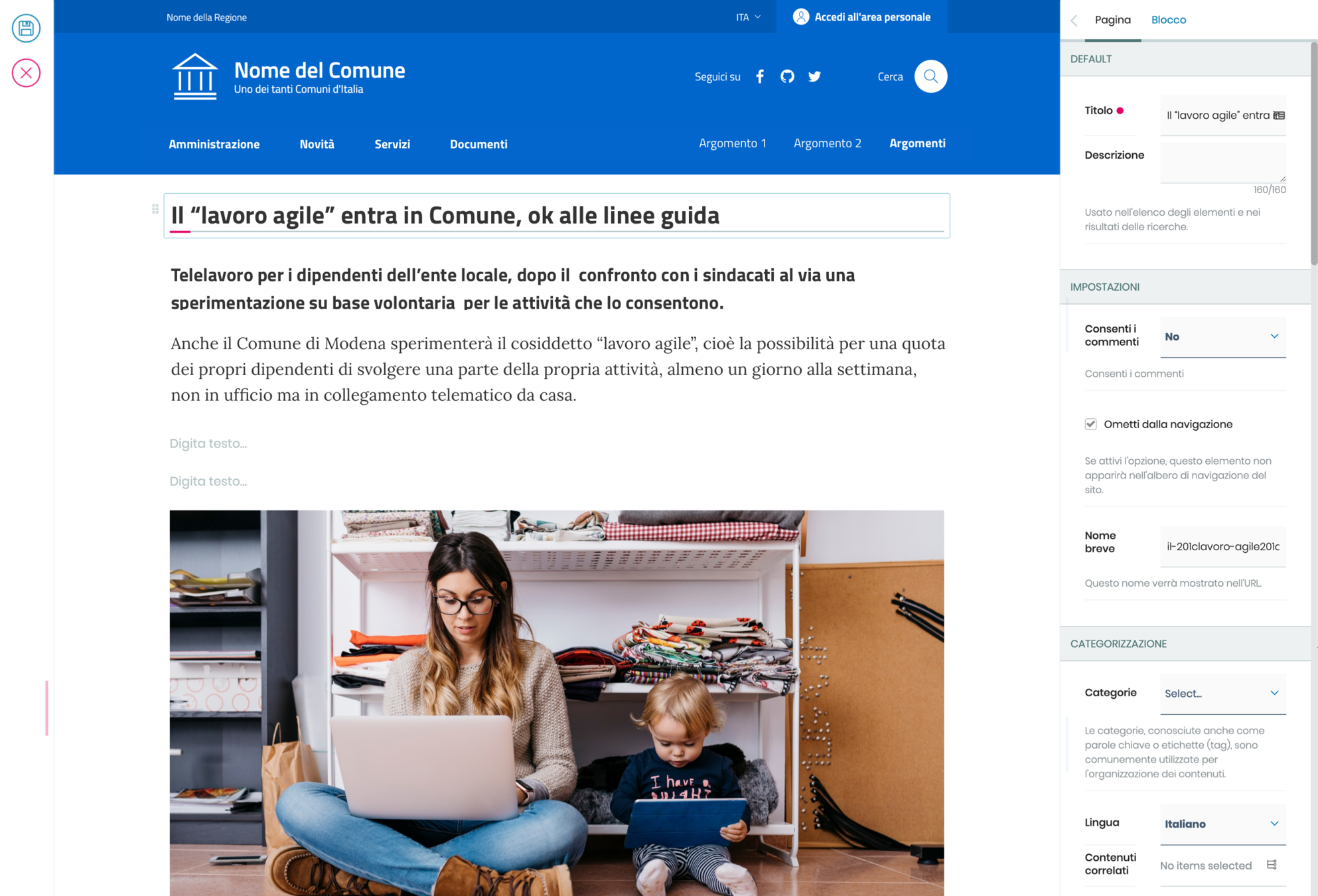1318x896 pixels.
Task: Click the Comune building logo icon
Action: pyautogui.click(x=194, y=77)
